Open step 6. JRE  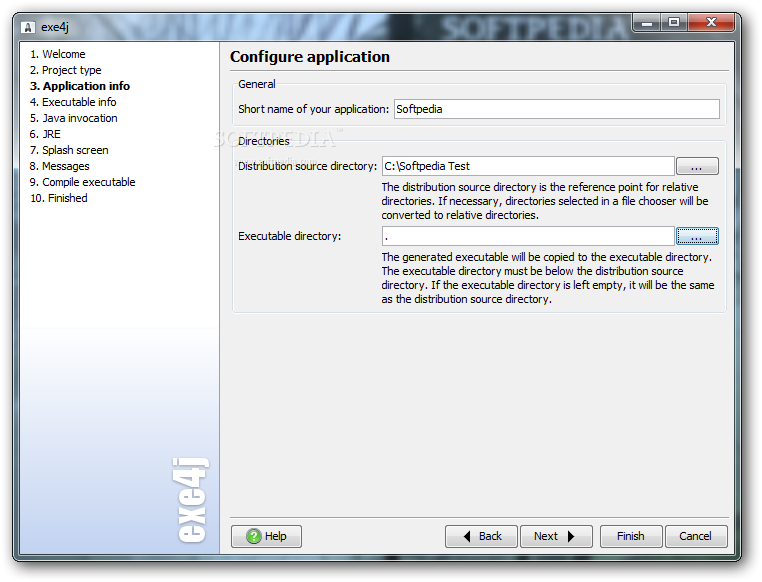pyautogui.click(x=45, y=134)
